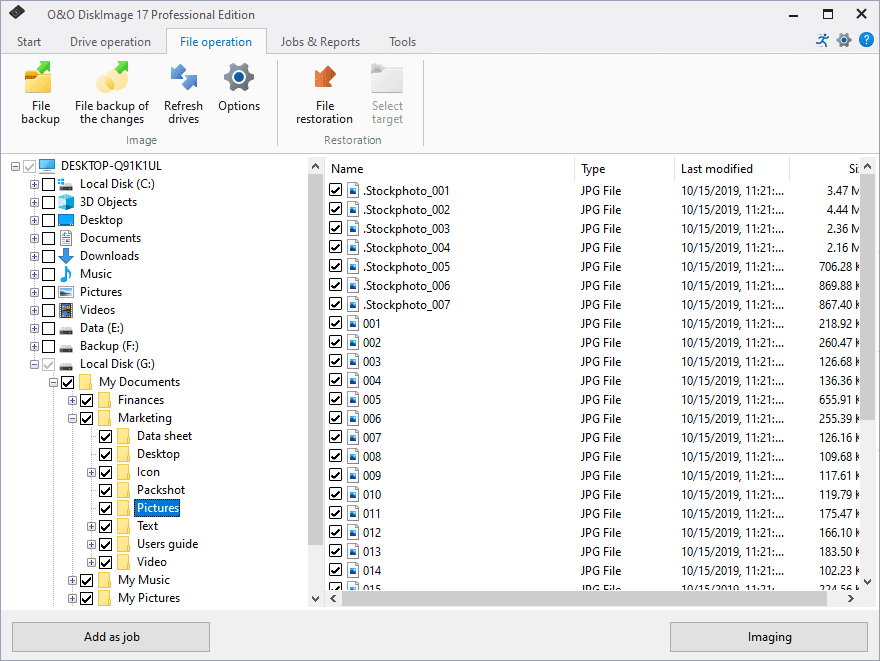Expand the Downloads tree node

(x=34, y=255)
